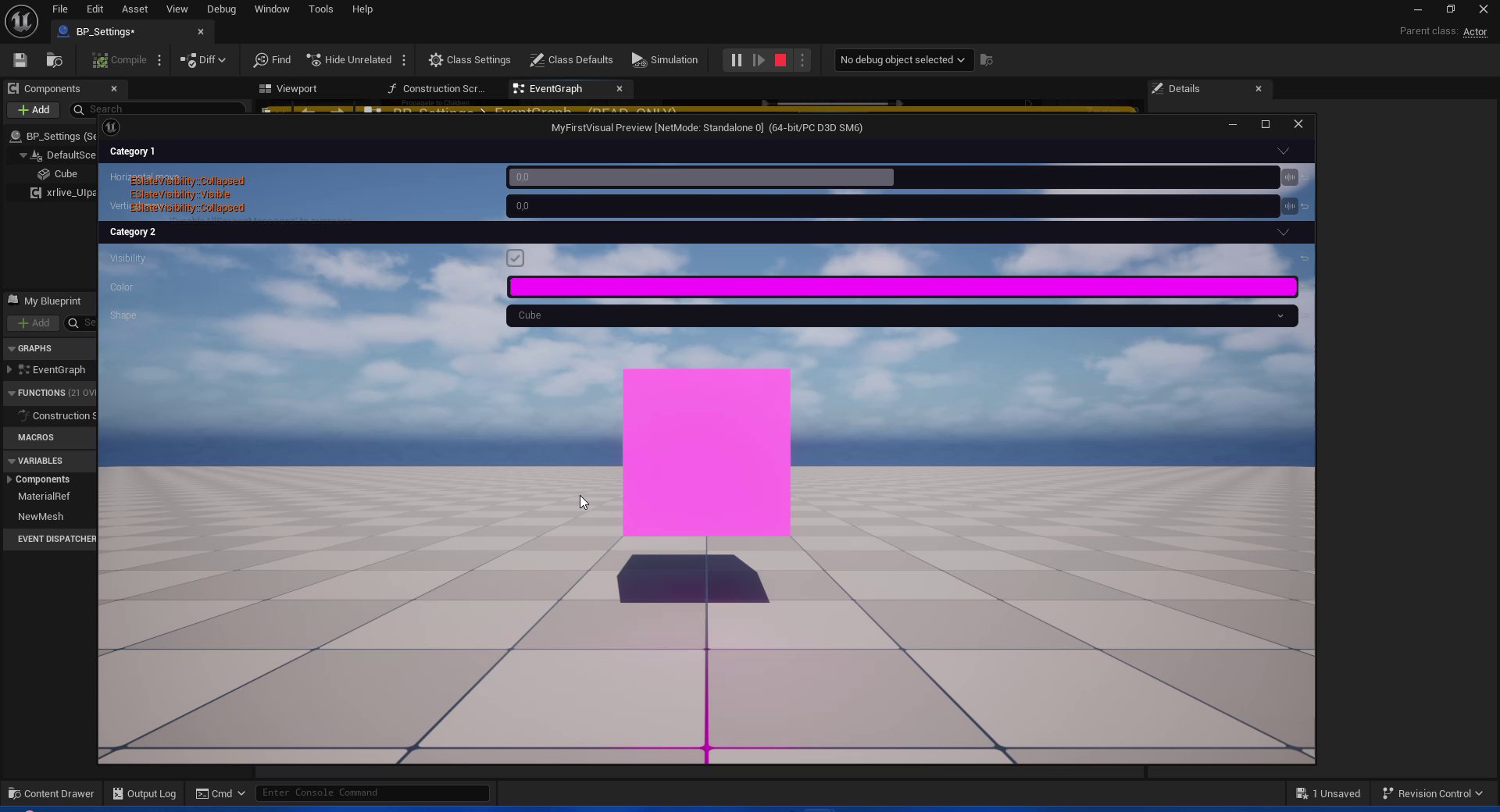The height and width of the screenshot is (812, 1500).
Task: Select the MaterialRef variable
Action: pyautogui.click(x=44, y=497)
